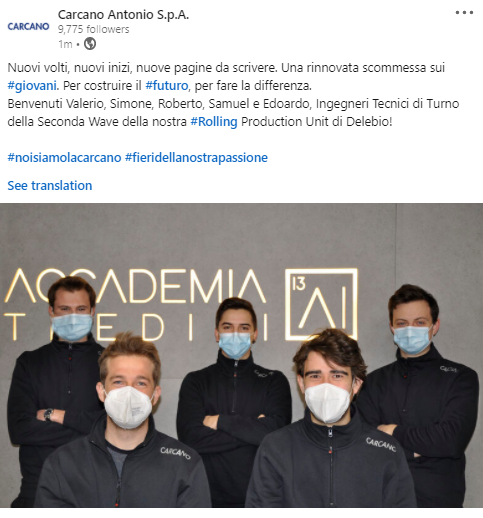The height and width of the screenshot is (518, 483).
Task: Click the 1m post timestamp
Action: coord(65,44)
